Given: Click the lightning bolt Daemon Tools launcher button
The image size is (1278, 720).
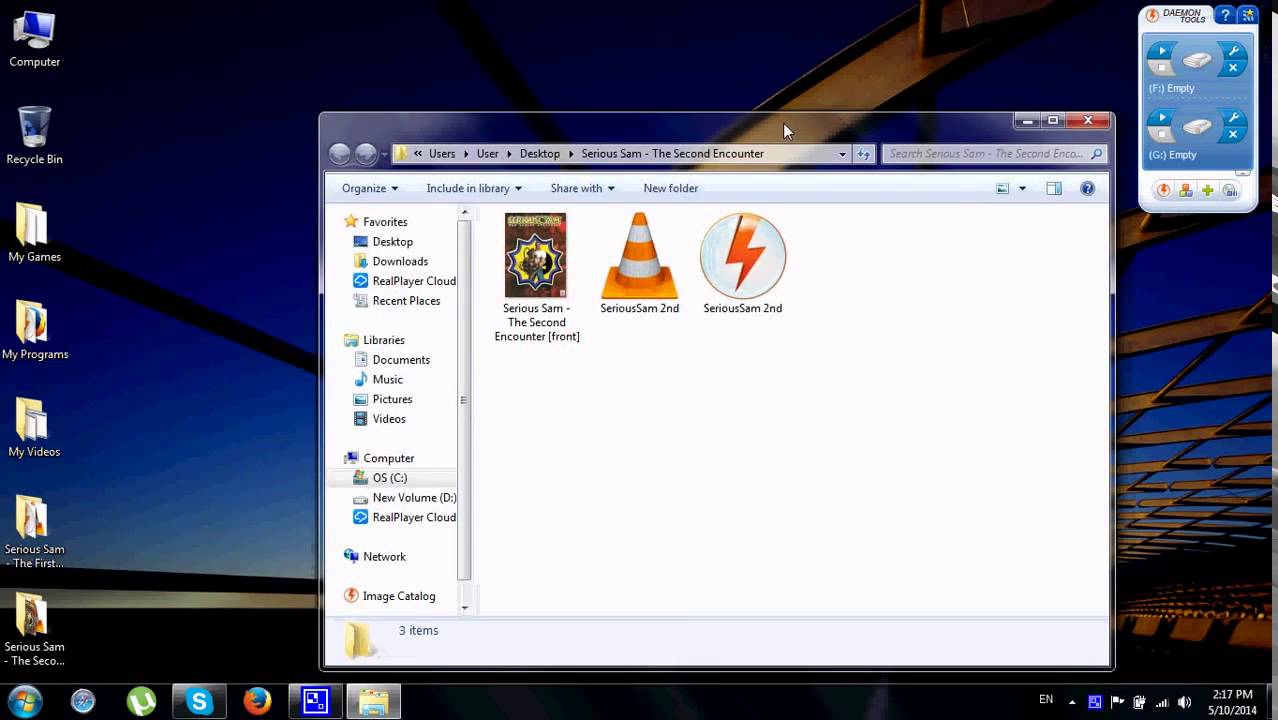Looking at the screenshot, I should coord(1163,190).
